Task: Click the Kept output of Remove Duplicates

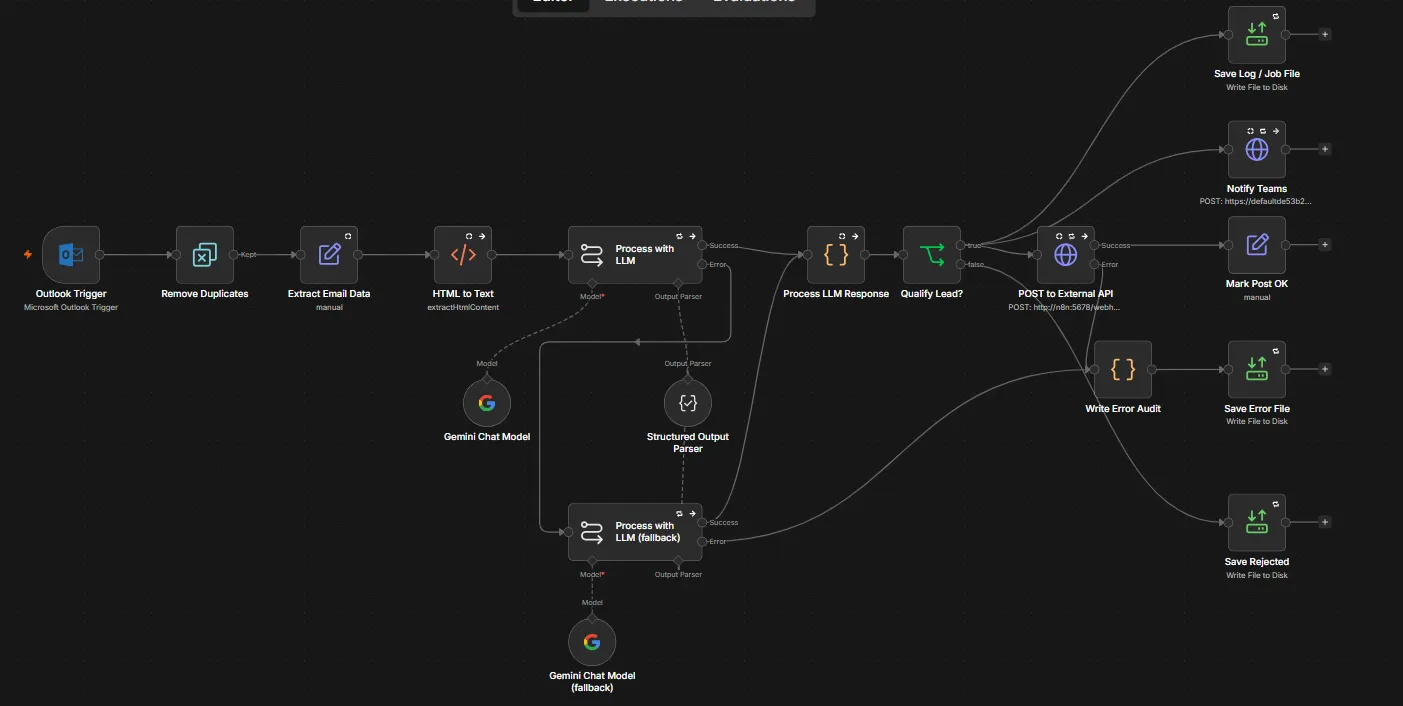Action: [234, 255]
